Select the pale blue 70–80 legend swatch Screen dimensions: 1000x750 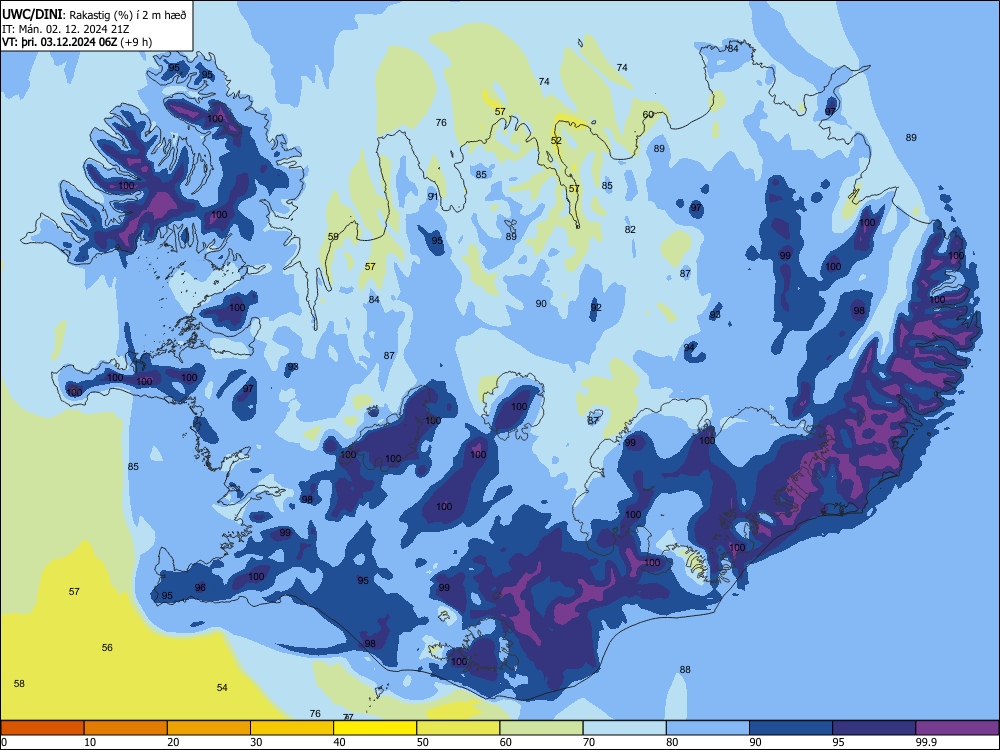(624, 728)
